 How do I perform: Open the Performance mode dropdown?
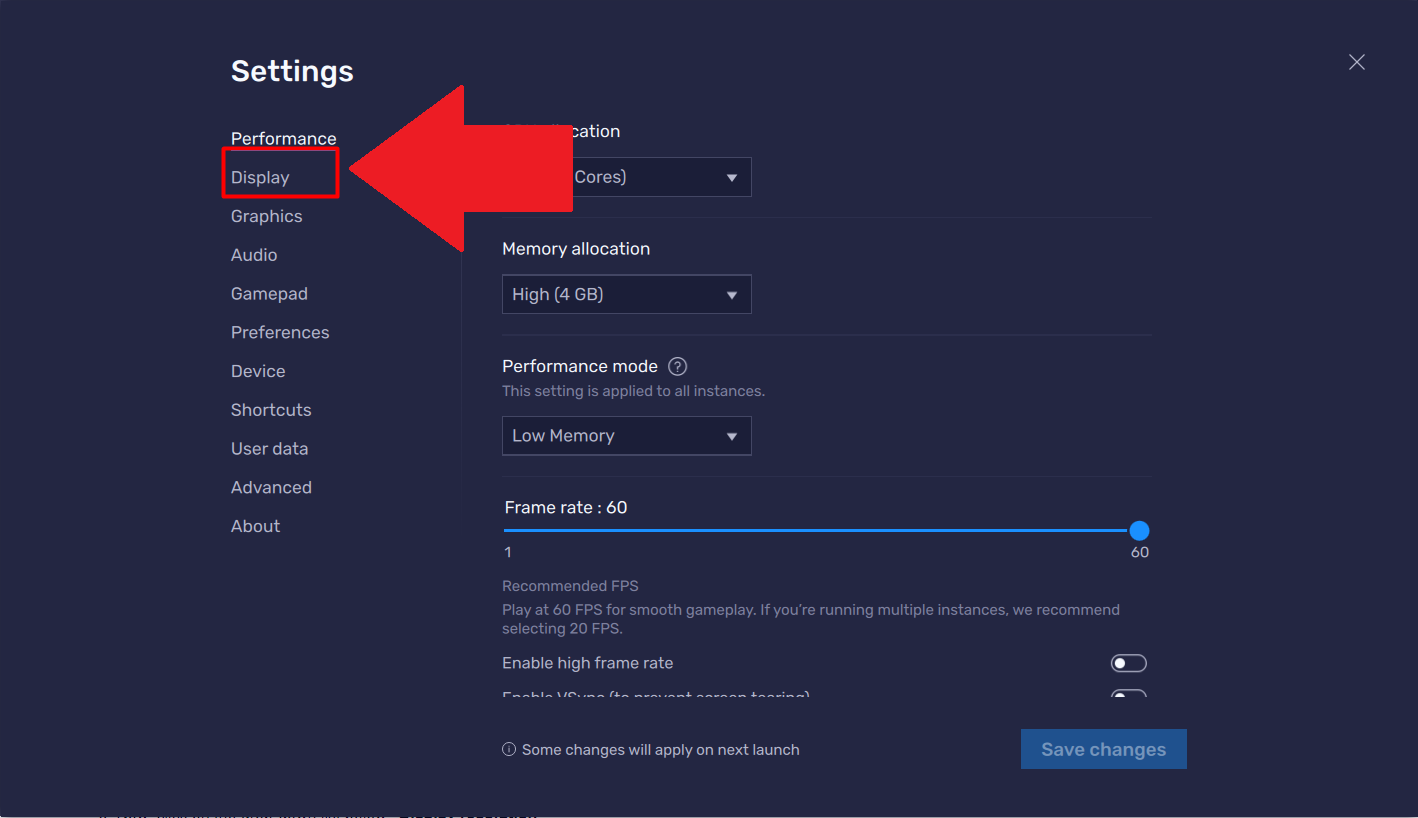pos(626,436)
